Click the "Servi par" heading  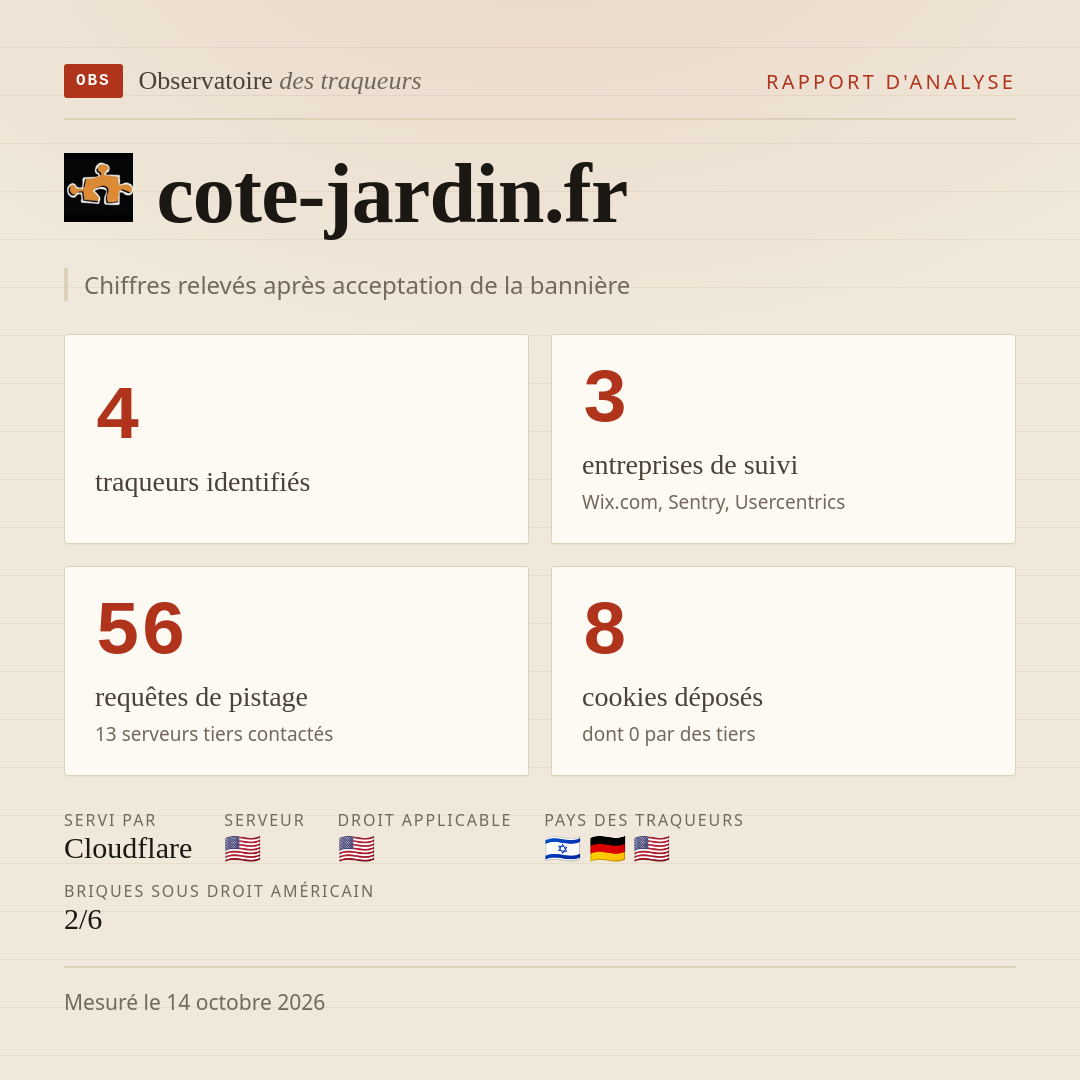[x=110, y=820]
